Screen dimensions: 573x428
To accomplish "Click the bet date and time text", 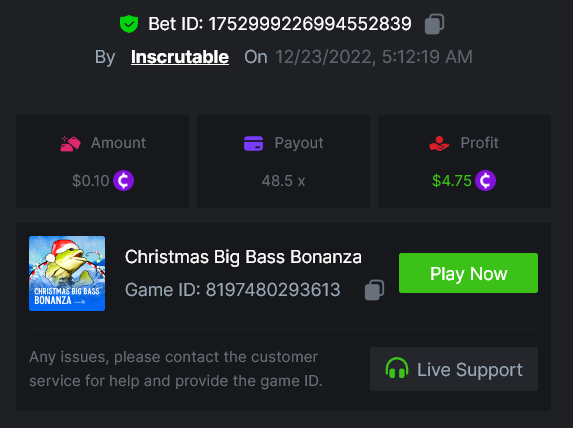I will pos(373,57).
